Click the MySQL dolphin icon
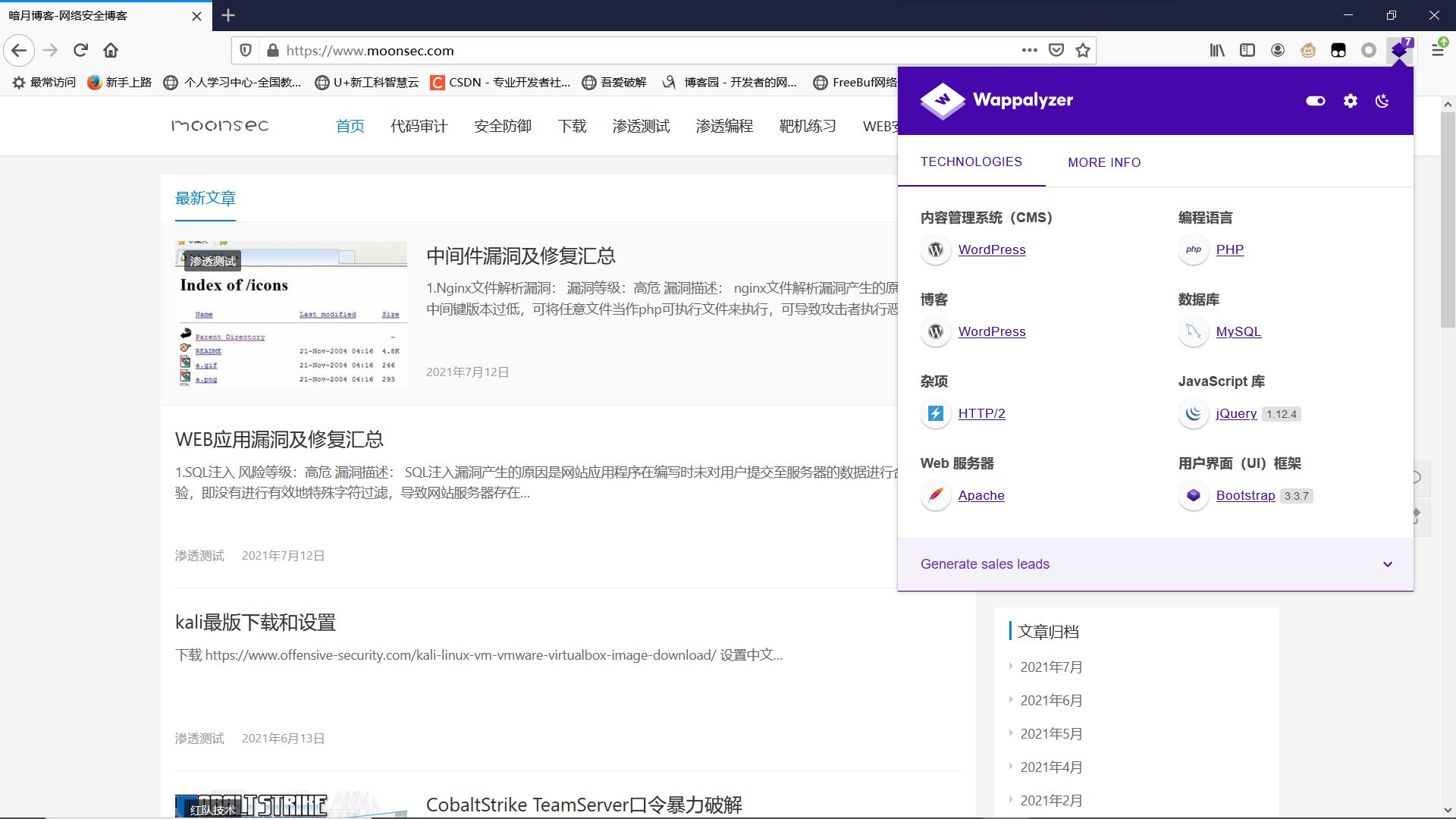1456x819 pixels. 1194,331
